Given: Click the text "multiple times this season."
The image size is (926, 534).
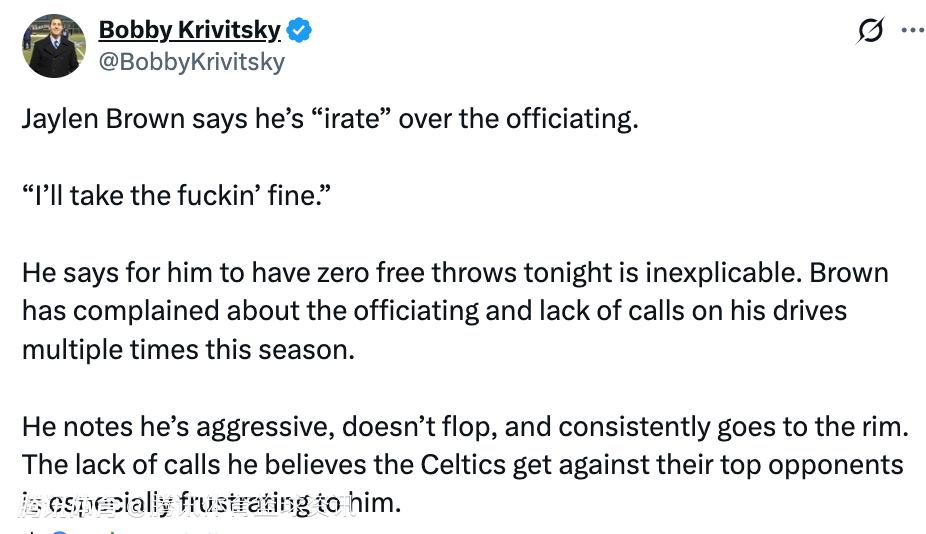Looking at the screenshot, I should click(189, 350).
